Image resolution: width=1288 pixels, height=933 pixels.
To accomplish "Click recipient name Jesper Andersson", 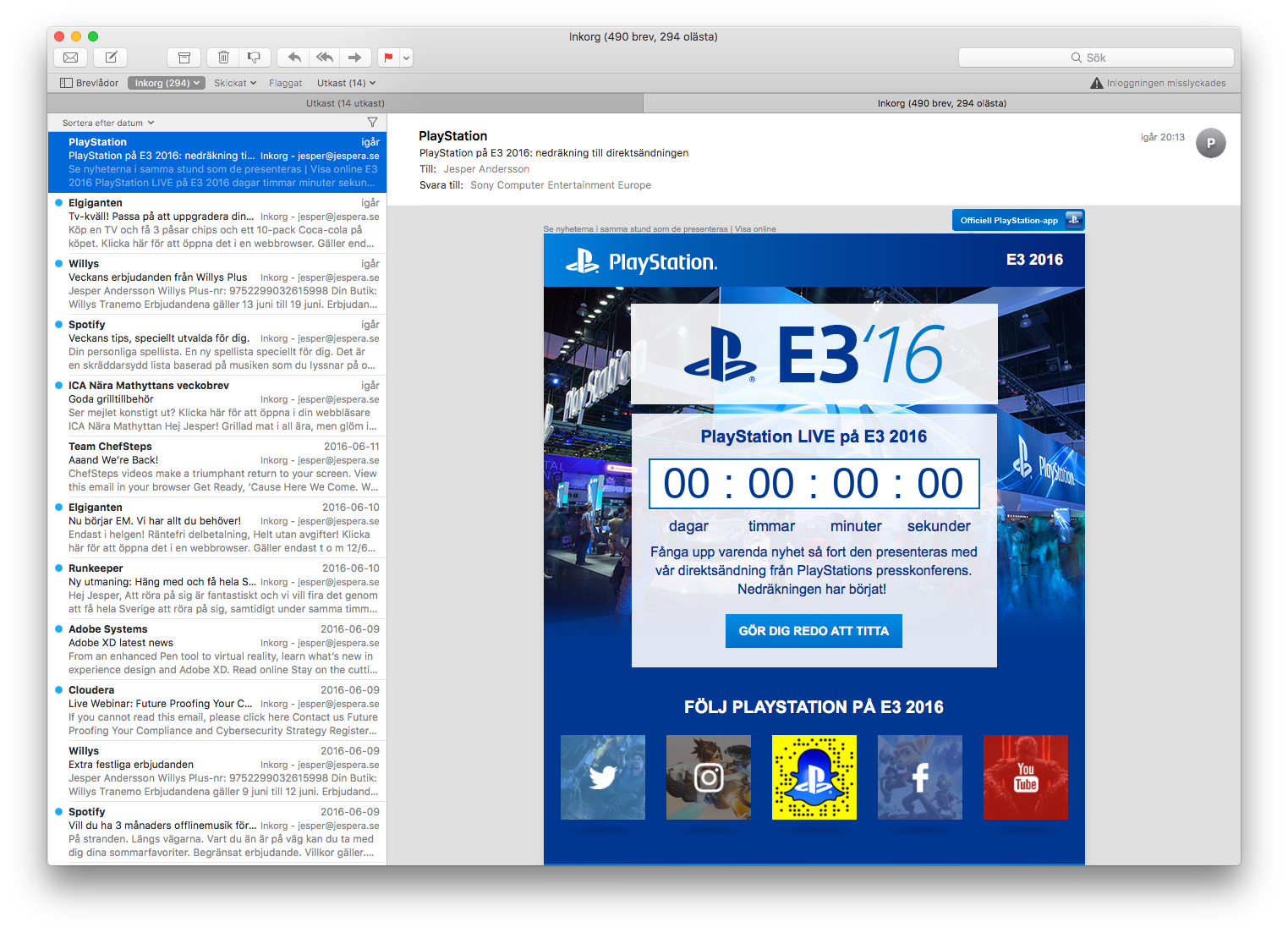I will (486, 169).
